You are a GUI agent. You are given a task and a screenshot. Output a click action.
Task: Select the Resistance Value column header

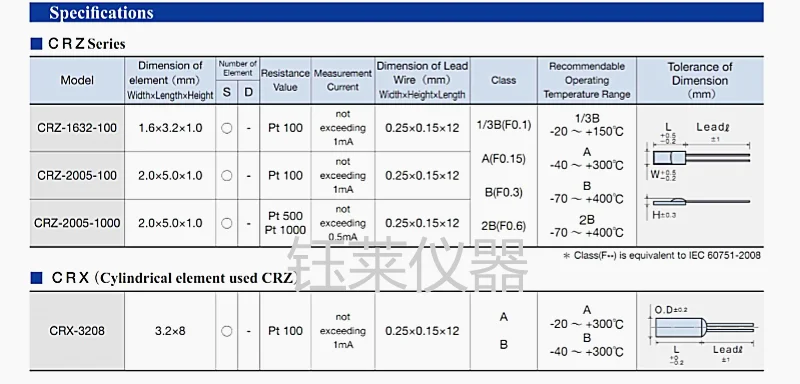[x=285, y=80]
